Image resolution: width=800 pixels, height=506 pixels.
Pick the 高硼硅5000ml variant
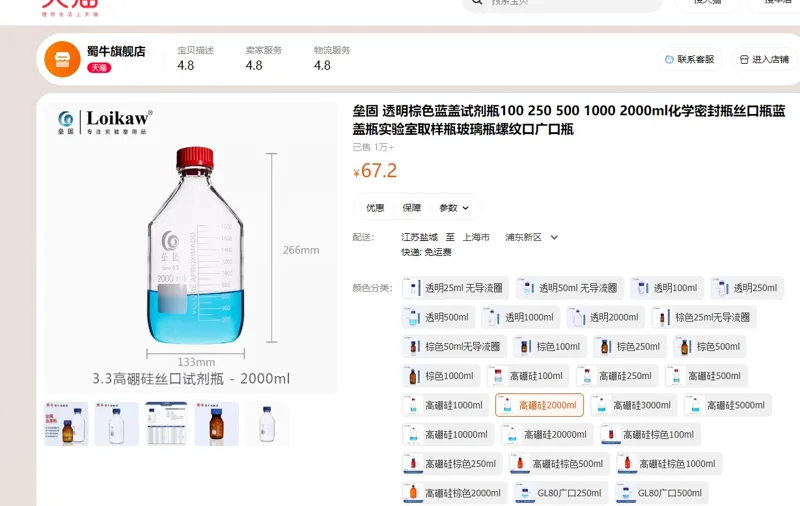click(x=728, y=406)
